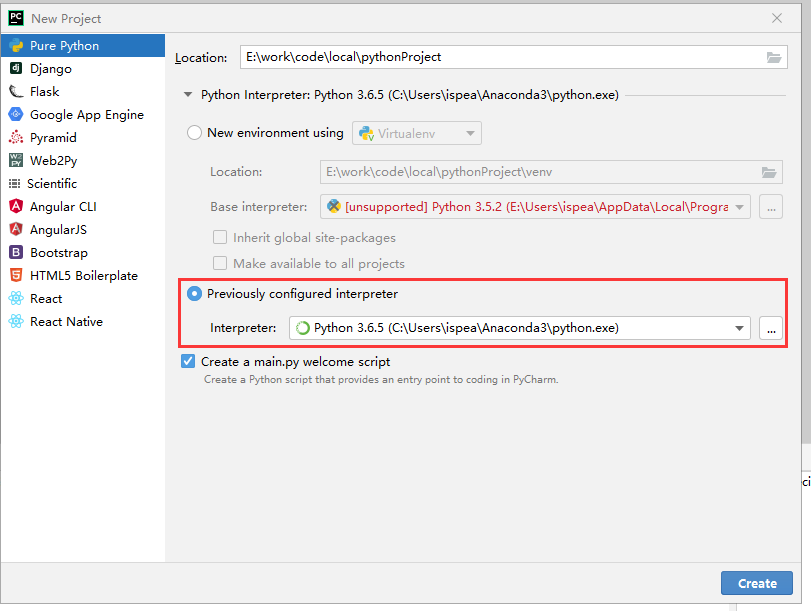Browse venv location with the folder icon
The image size is (811, 611).
(x=769, y=172)
